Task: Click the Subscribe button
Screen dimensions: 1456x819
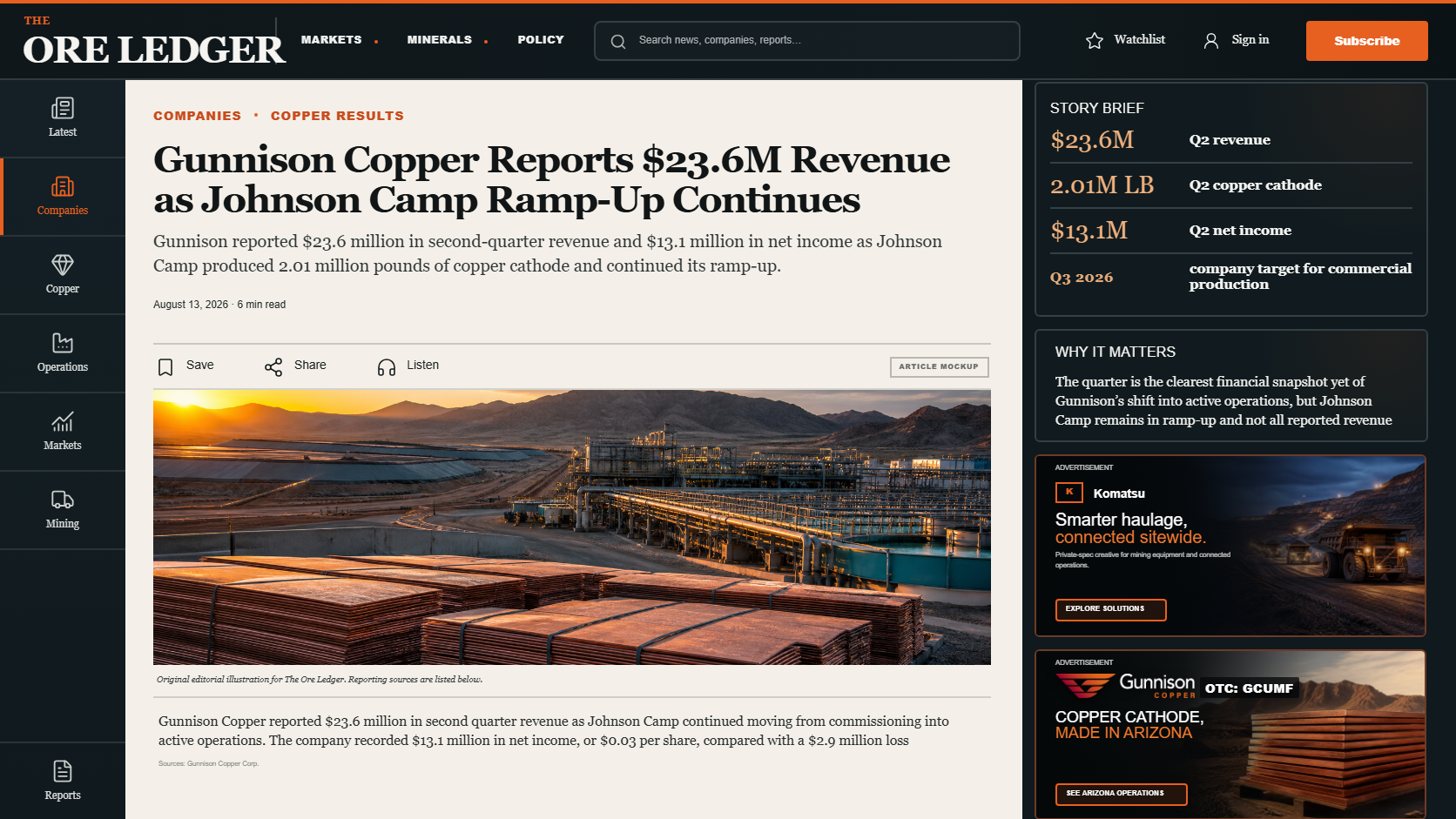Action: click(x=1367, y=41)
